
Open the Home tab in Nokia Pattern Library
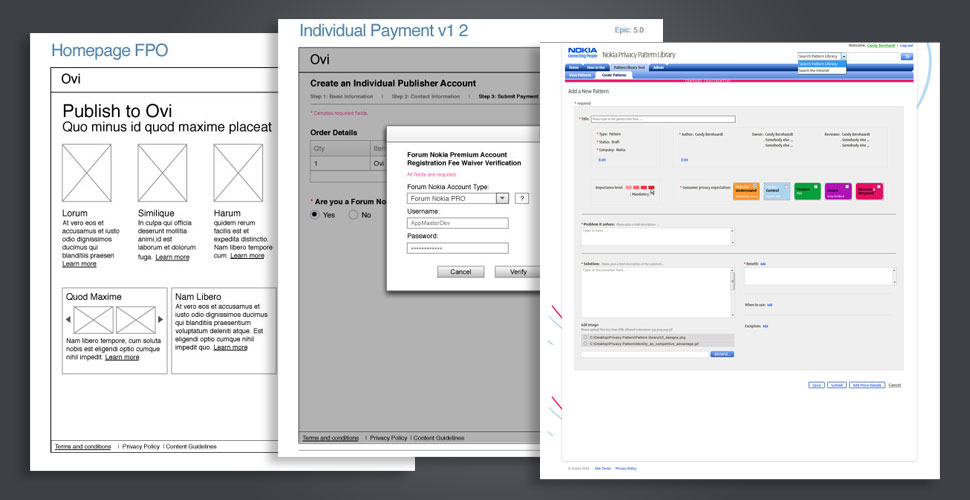573,67
